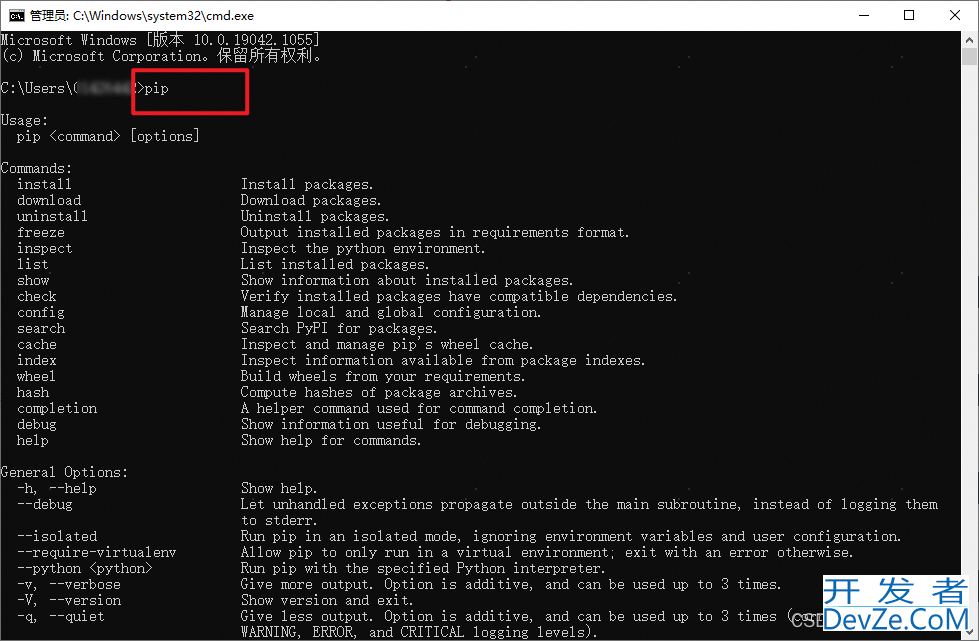
Task: Click the '--isolated' option
Action: click(57, 537)
